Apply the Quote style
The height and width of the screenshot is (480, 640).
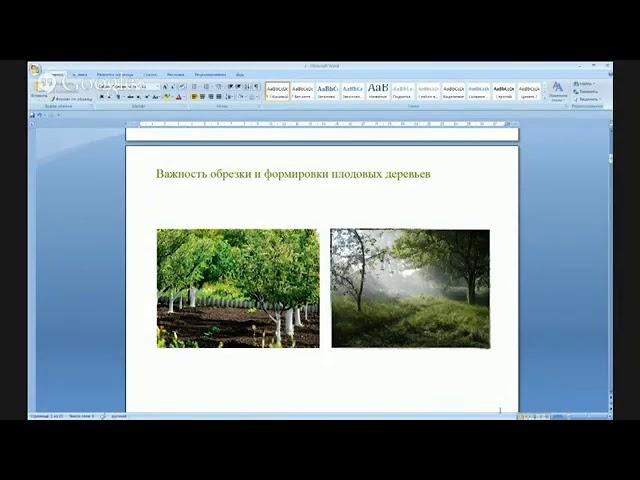tap(529, 91)
